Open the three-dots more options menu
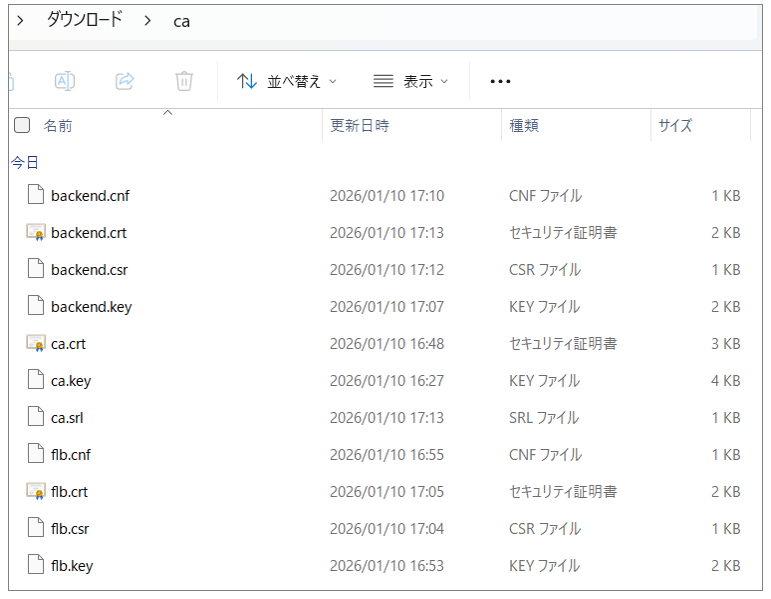 tap(500, 81)
